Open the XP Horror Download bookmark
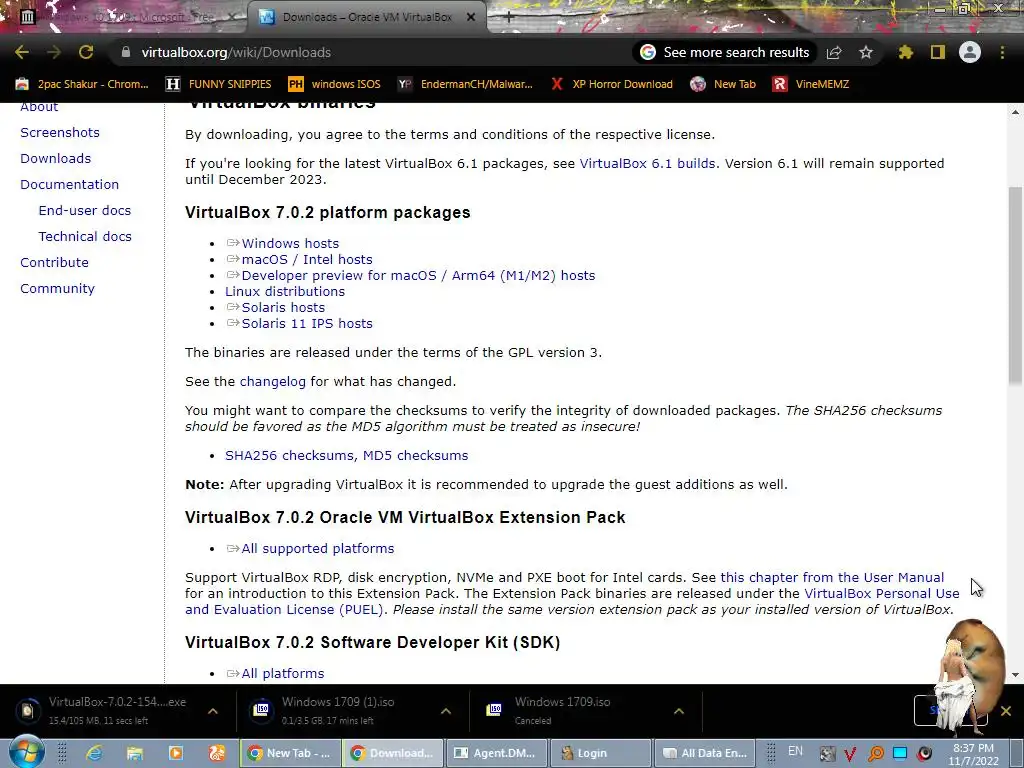1024x768 pixels. (612, 84)
